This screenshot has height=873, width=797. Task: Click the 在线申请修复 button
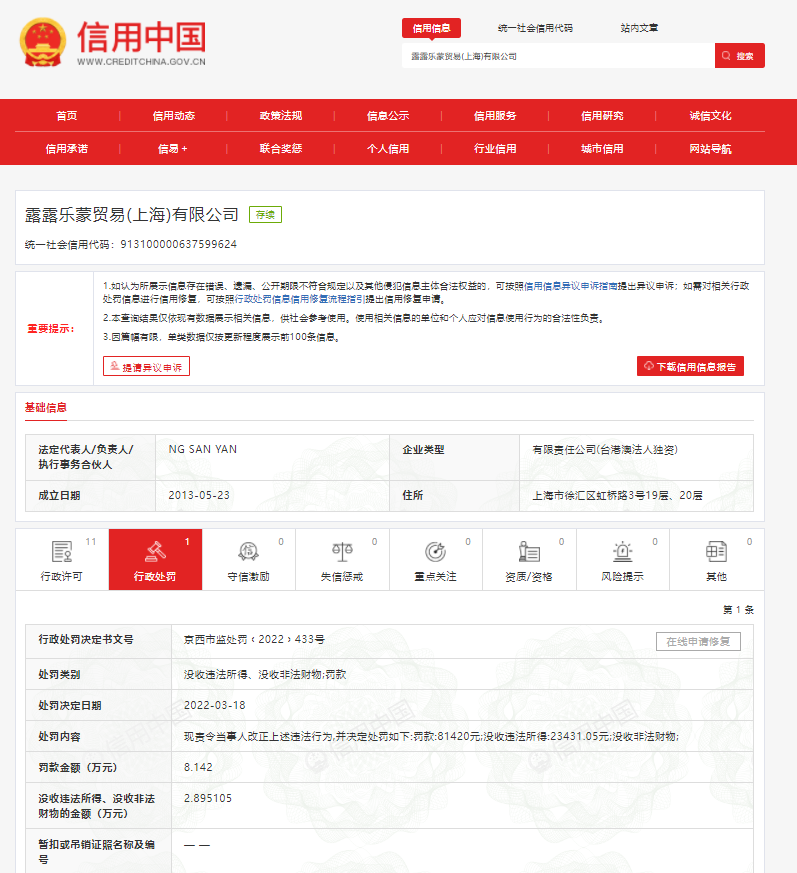pos(698,641)
